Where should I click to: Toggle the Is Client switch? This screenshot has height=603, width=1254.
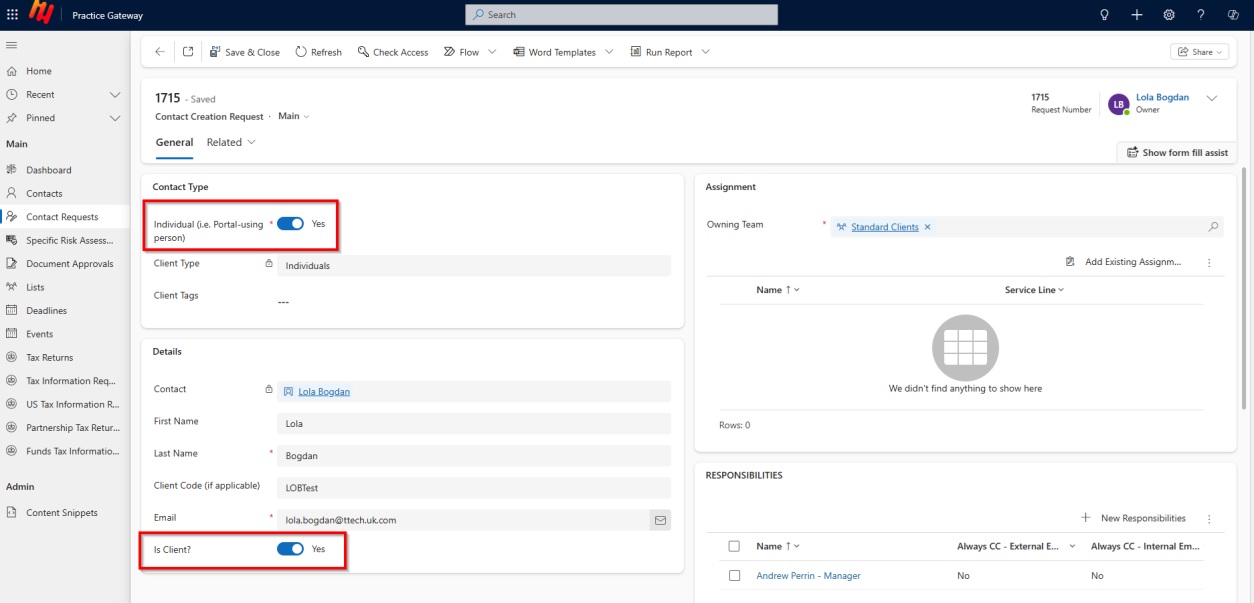coord(290,549)
